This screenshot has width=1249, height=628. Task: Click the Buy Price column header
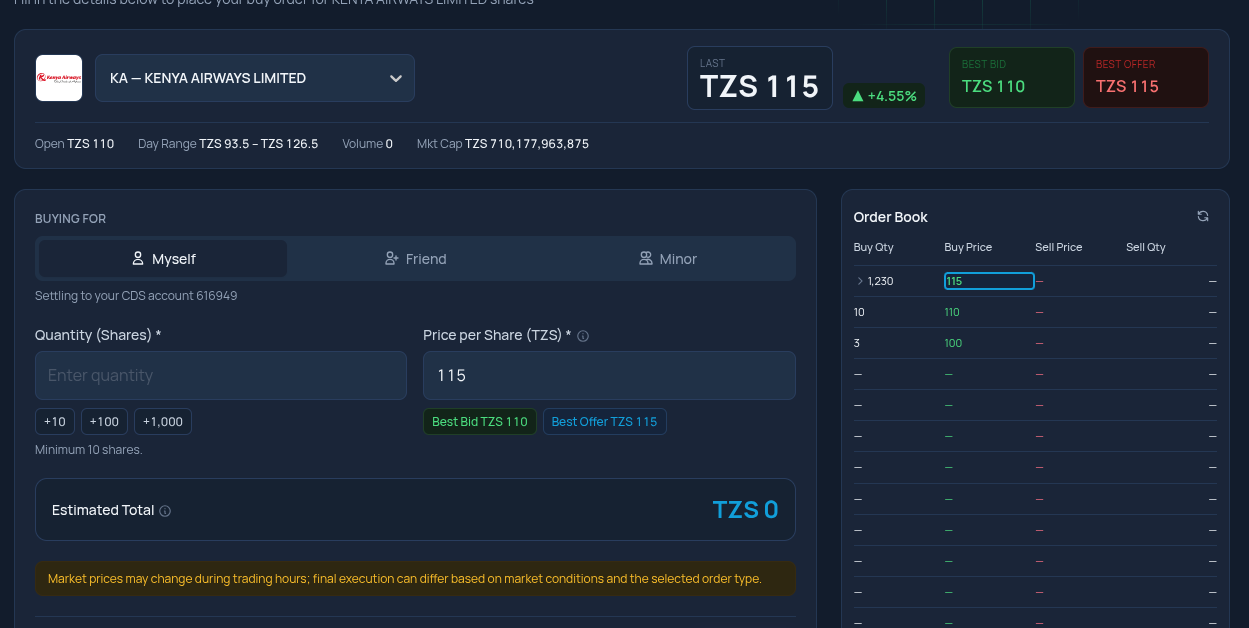[968, 247]
